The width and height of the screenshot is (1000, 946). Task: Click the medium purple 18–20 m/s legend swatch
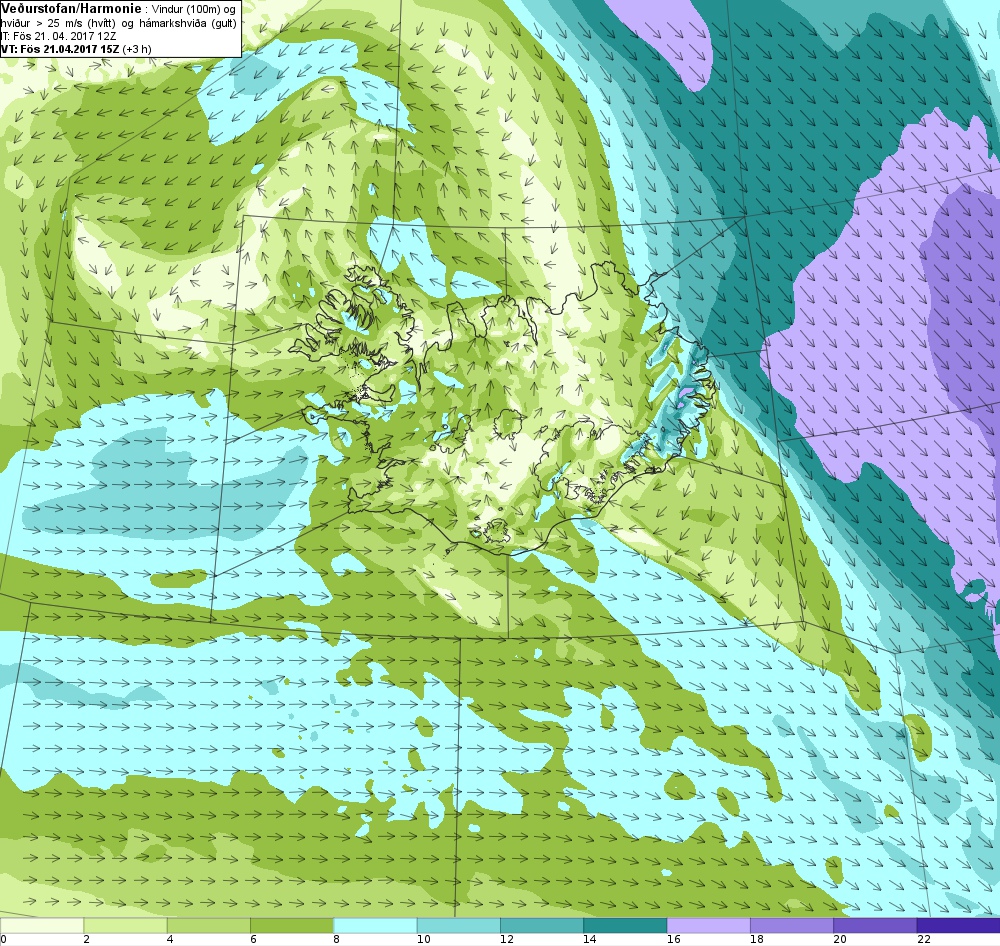[x=791, y=925]
